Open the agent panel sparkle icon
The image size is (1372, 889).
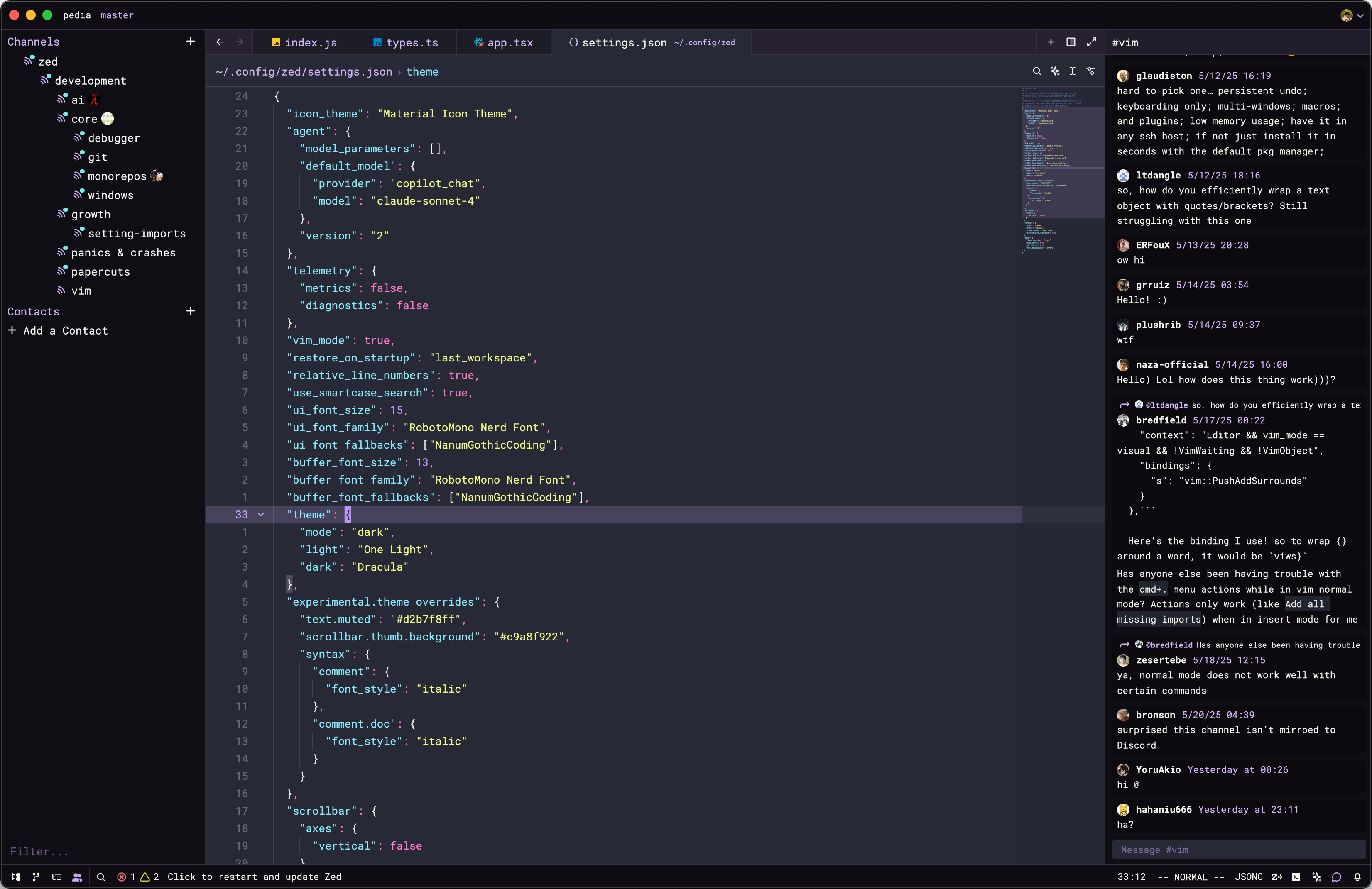1317,876
